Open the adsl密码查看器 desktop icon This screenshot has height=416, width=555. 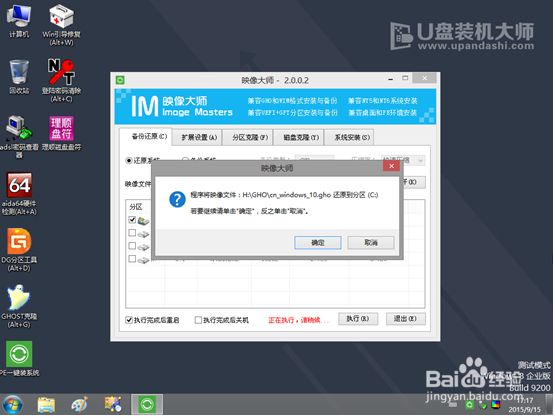click(19, 136)
